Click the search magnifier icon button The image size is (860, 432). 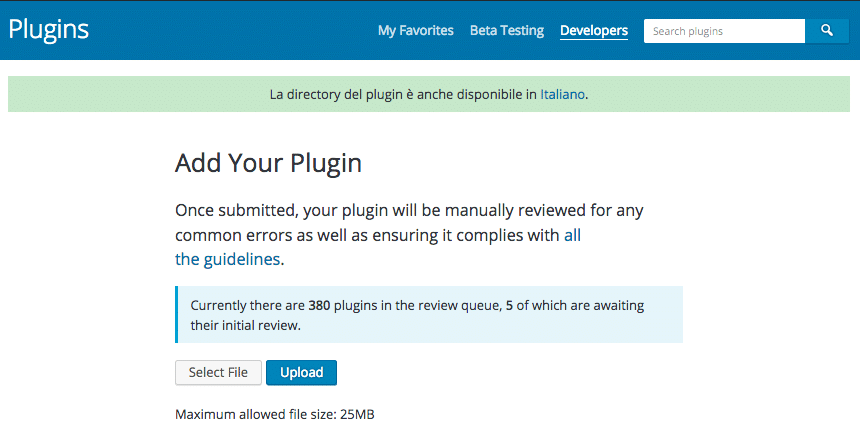click(827, 31)
